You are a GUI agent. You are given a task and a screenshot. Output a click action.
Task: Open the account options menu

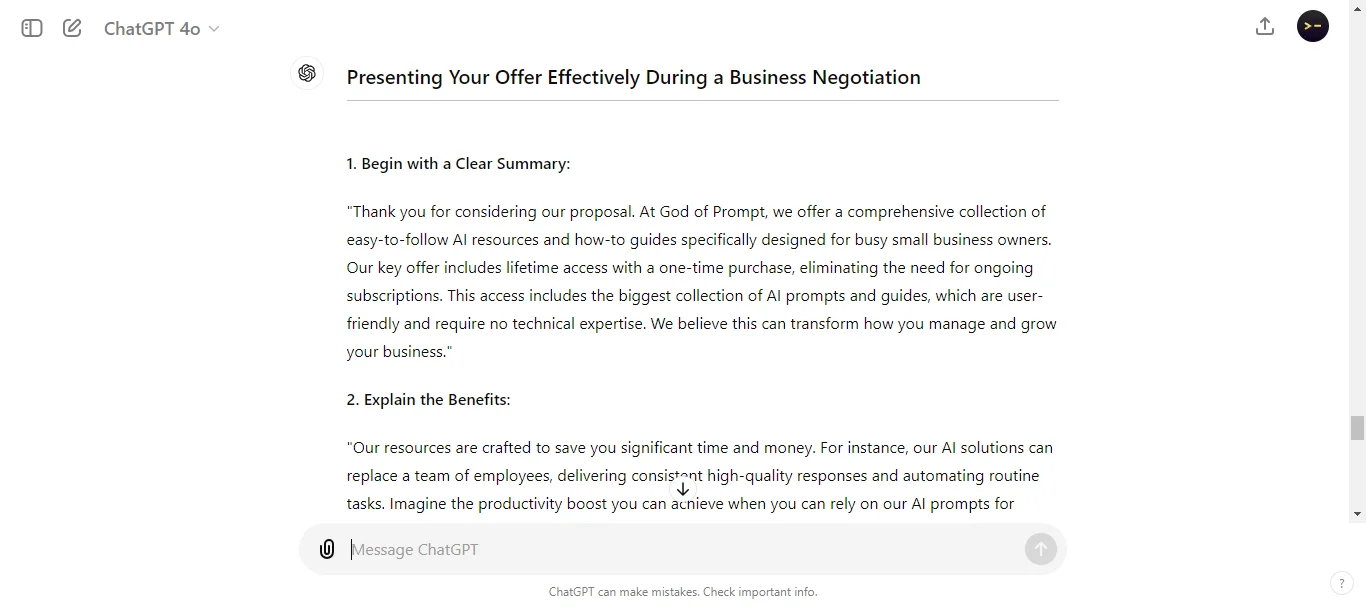click(x=1312, y=26)
